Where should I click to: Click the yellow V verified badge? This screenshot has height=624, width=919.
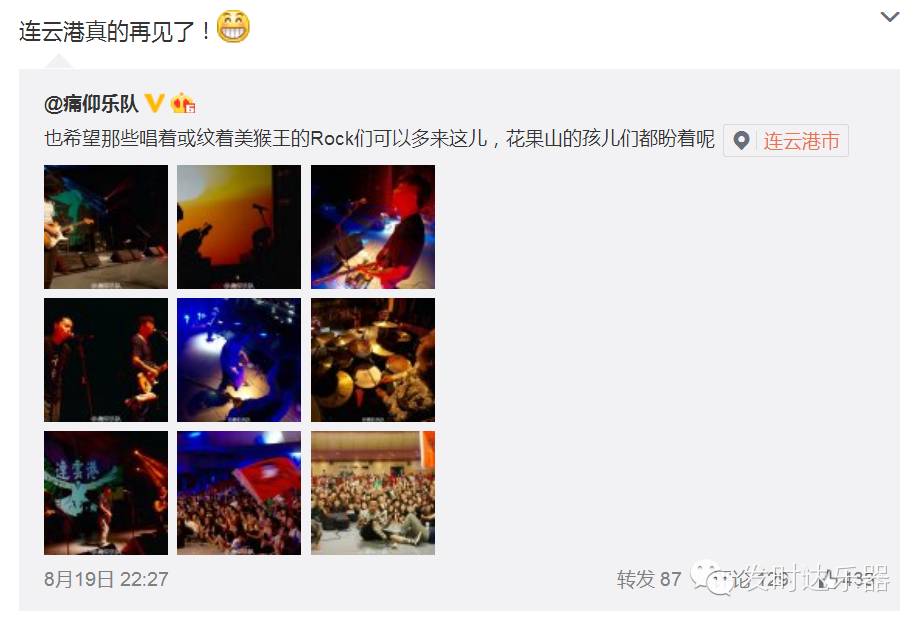[154, 103]
